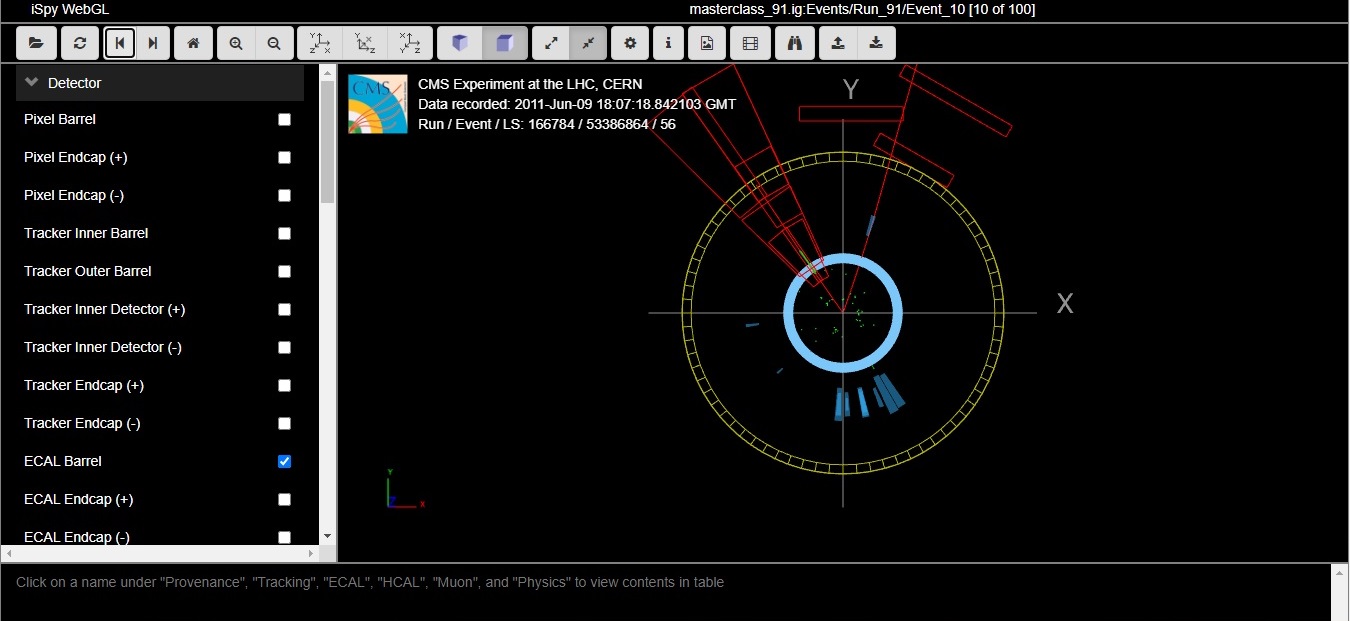Advance to next event
This screenshot has height=621, width=1350.
coord(153,43)
